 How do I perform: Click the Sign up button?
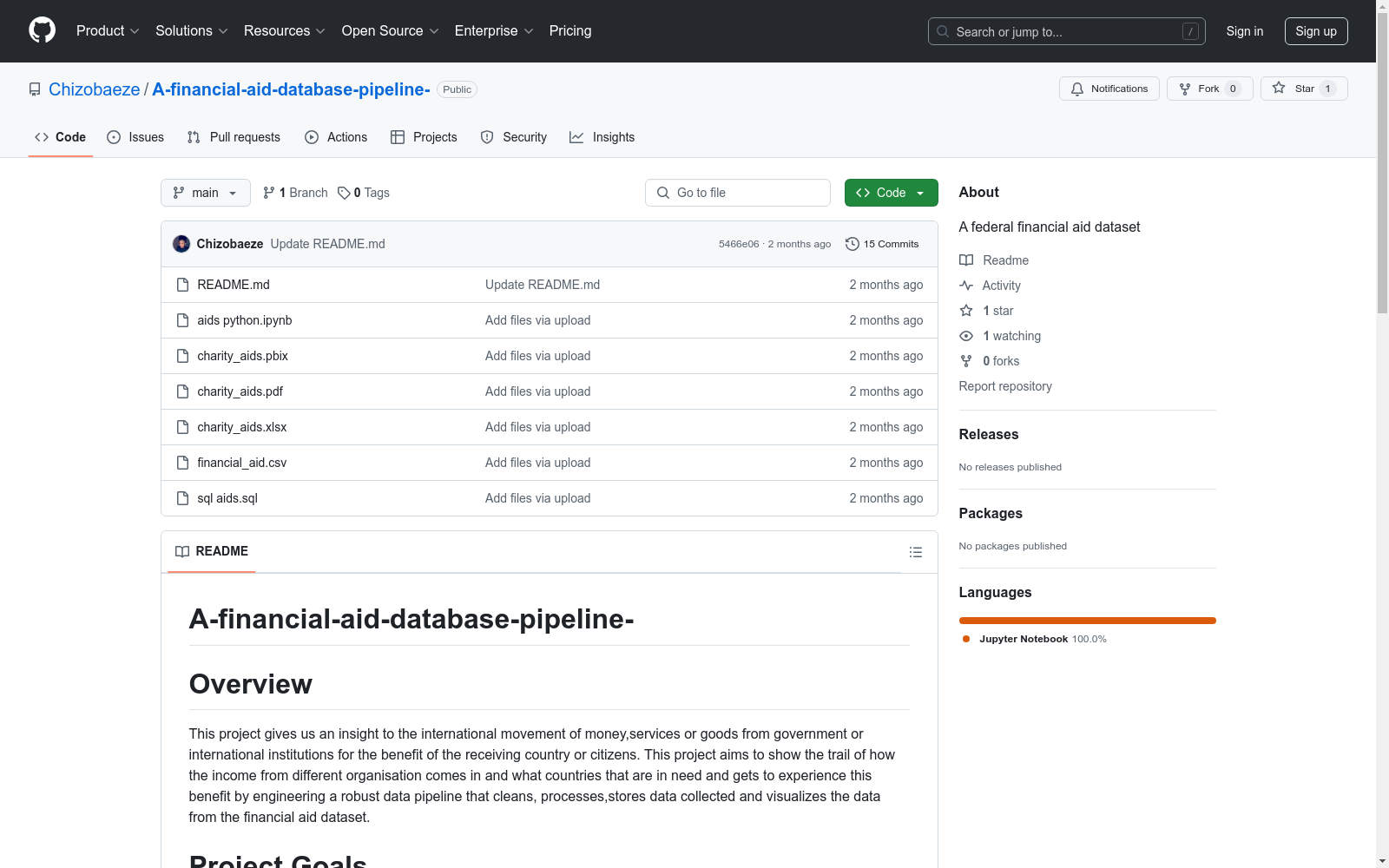[1316, 31]
